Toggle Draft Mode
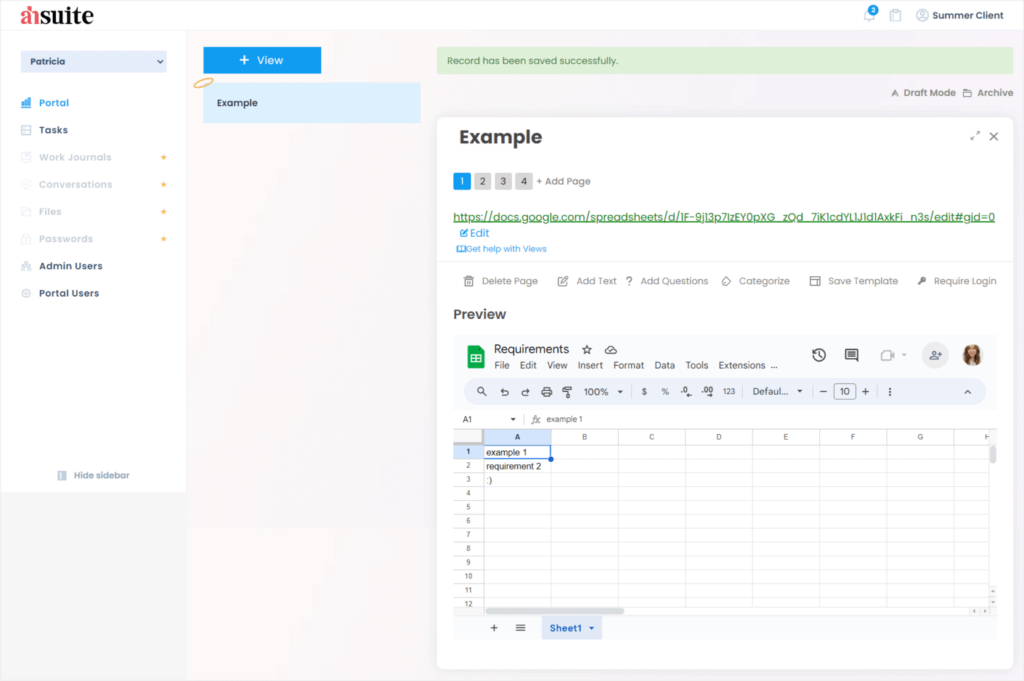This screenshot has height=681, width=1024. [923, 93]
